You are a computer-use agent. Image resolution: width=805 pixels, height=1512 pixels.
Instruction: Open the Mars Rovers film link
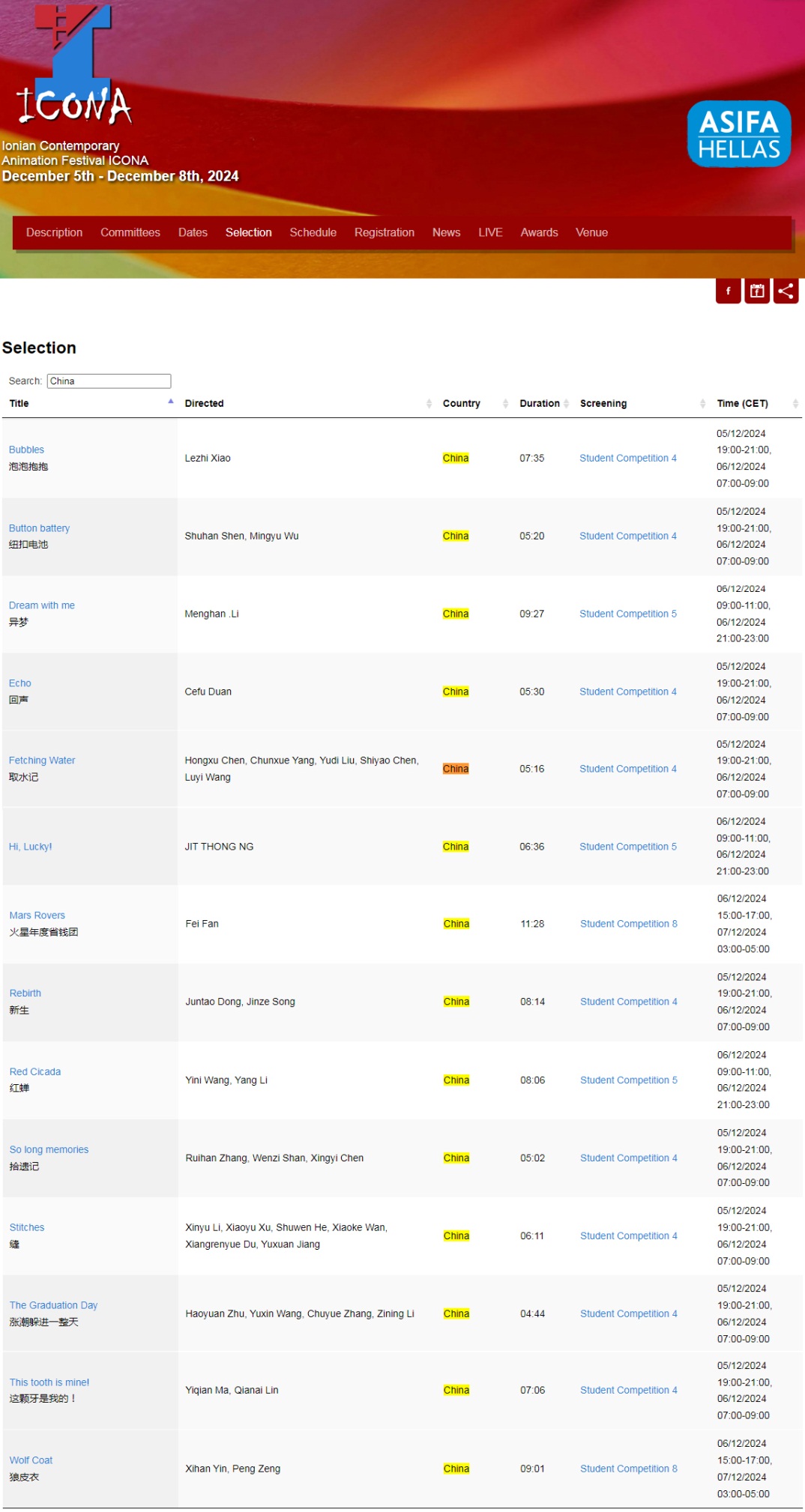(x=37, y=916)
